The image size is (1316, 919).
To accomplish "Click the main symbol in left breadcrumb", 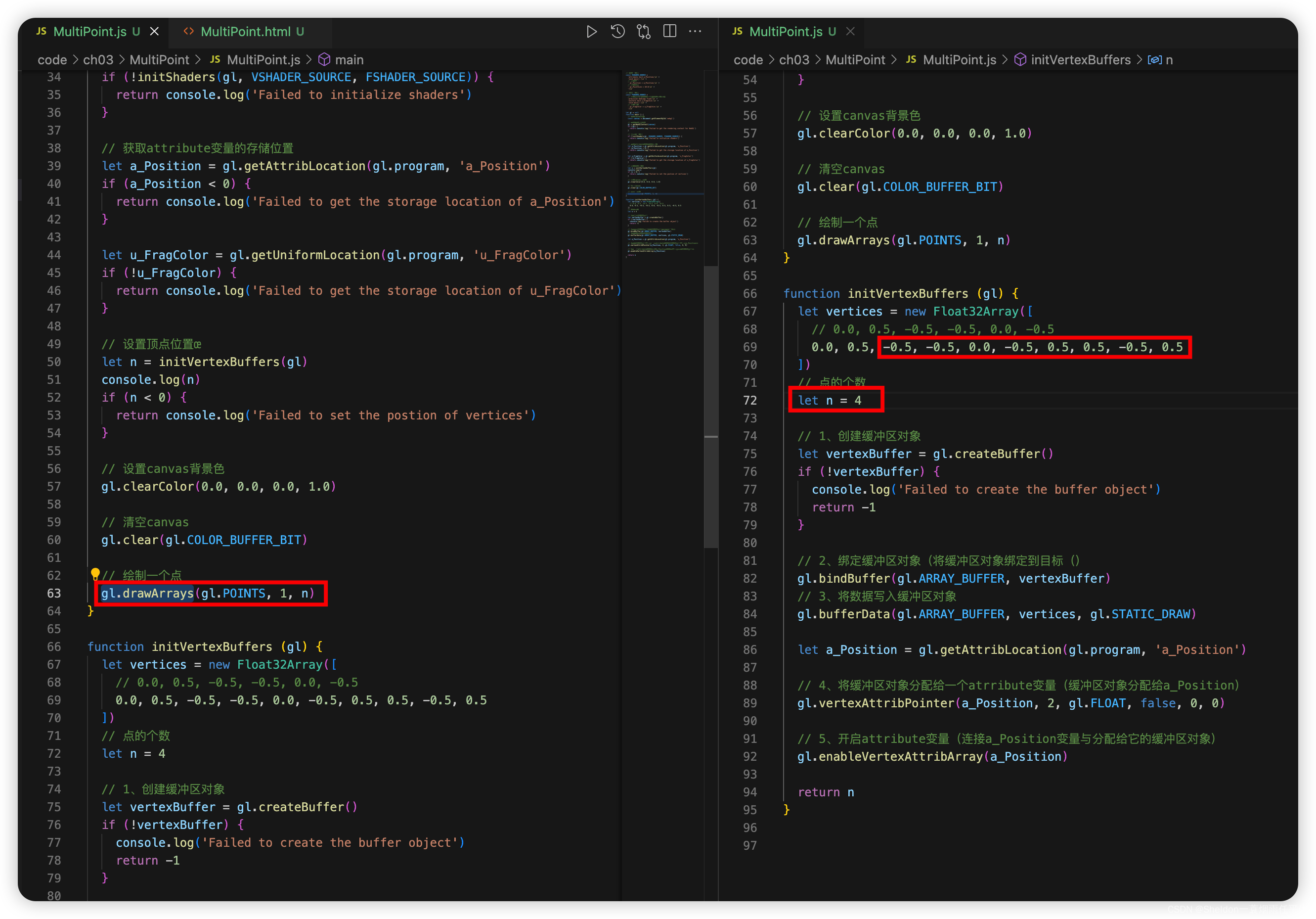I will pyautogui.click(x=349, y=60).
